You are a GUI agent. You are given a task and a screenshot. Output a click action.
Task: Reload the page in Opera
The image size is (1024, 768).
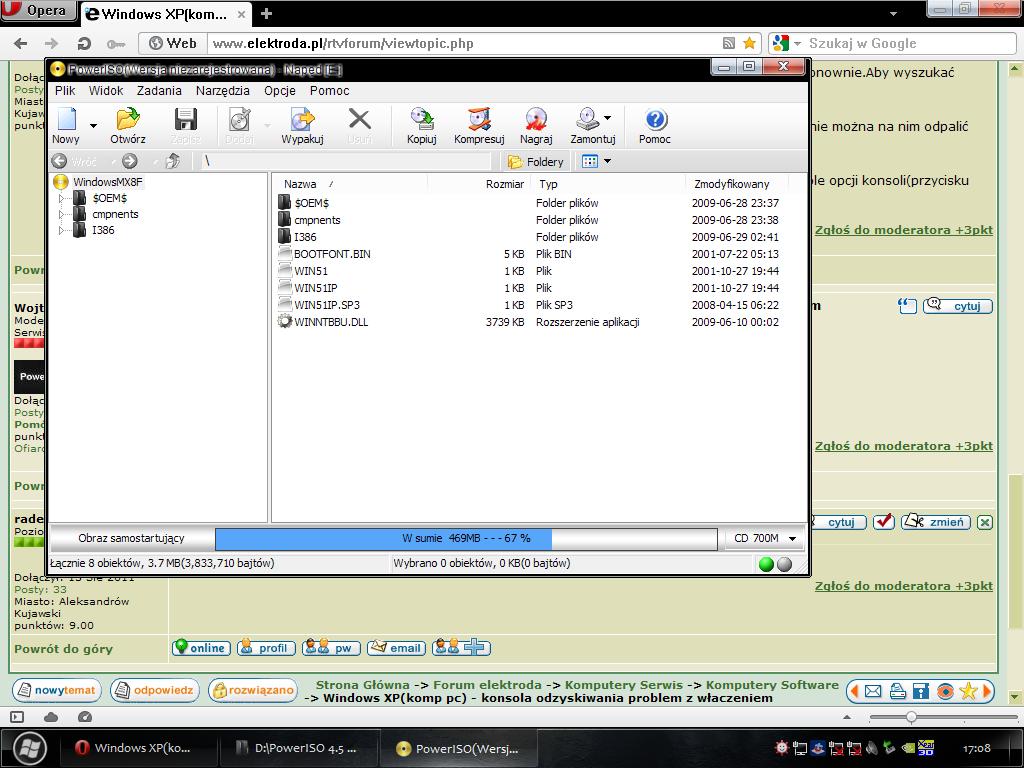coord(84,44)
